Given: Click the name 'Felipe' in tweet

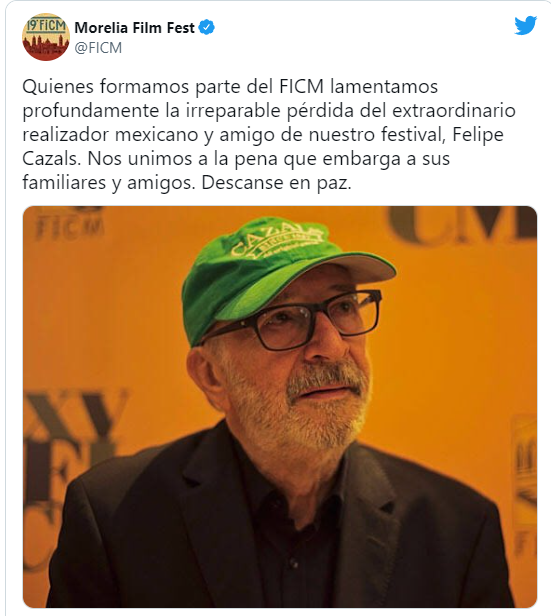Looking at the screenshot, I should (478, 135).
